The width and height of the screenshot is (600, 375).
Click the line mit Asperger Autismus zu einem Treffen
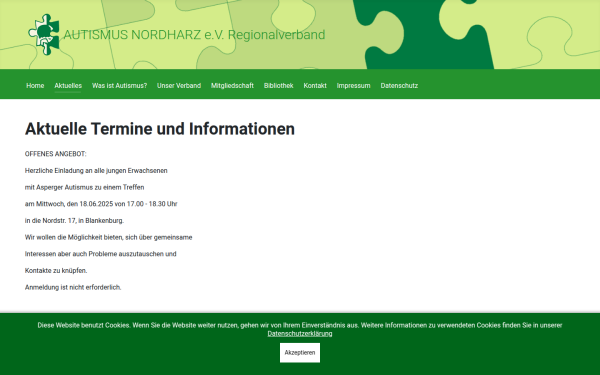85,188
